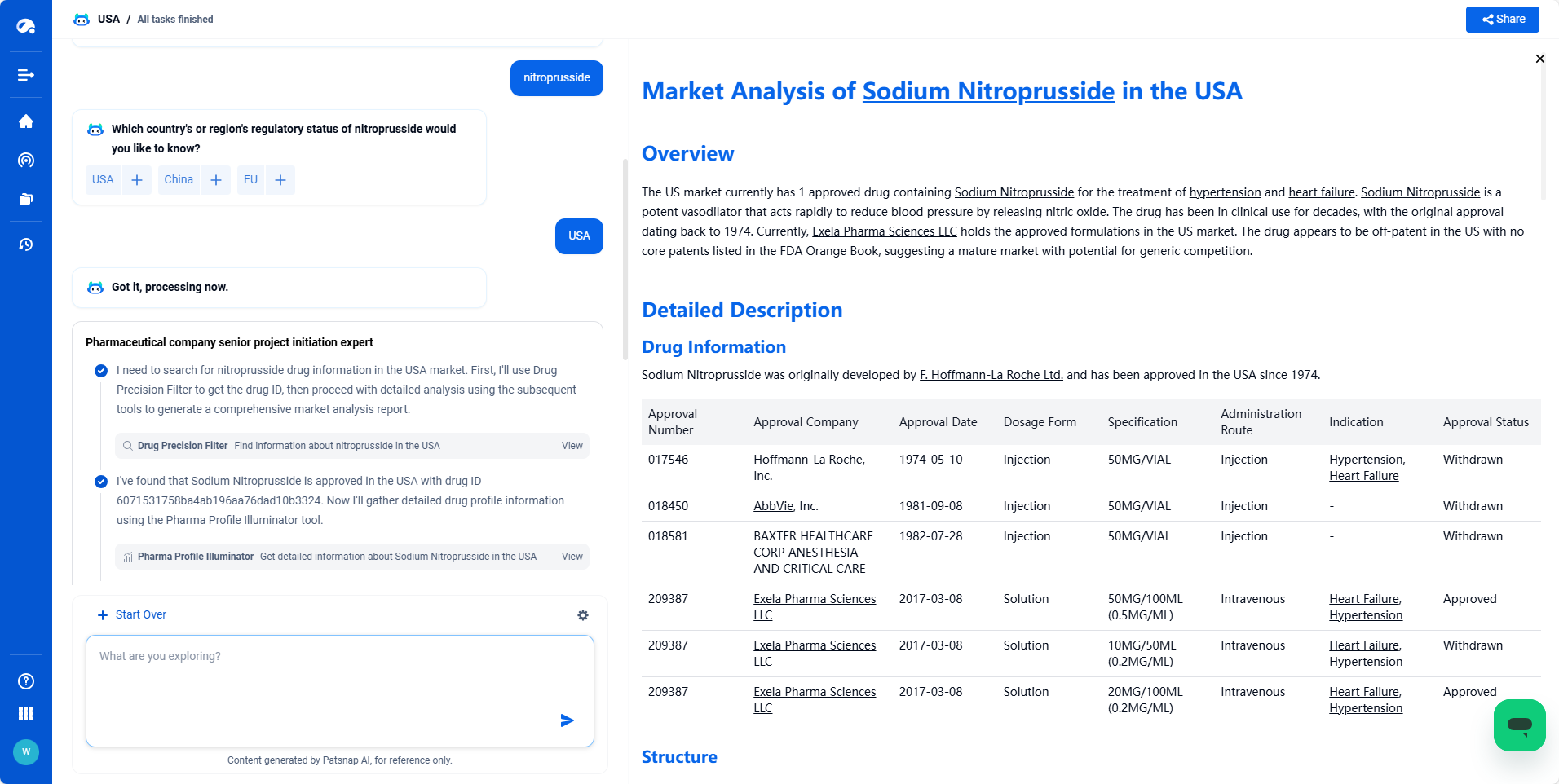This screenshot has height=784, width=1559.
Task: Open the green chat support widget
Action: (x=1519, y=725)
